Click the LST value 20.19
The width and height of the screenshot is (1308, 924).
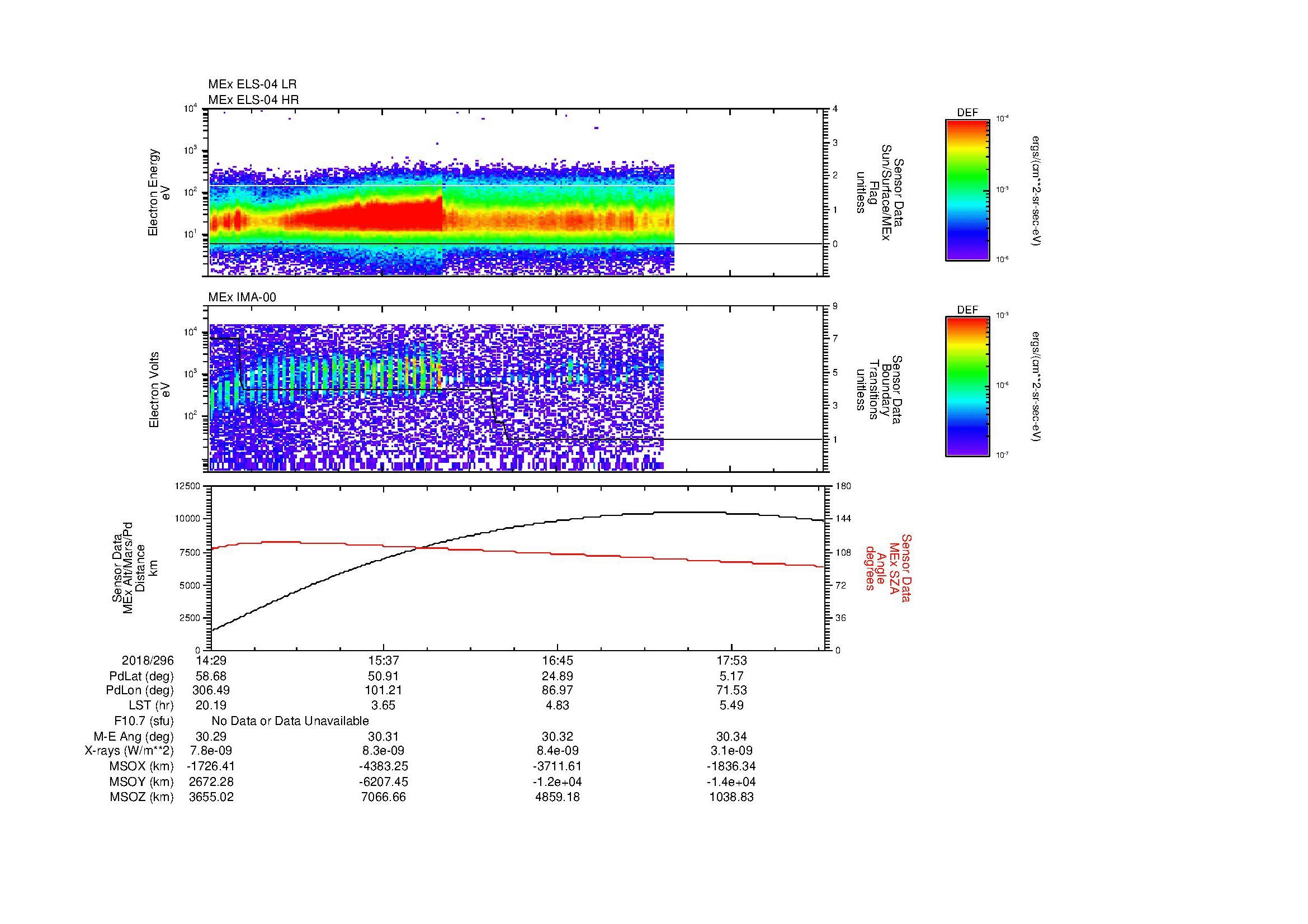(x=211, y=705)
